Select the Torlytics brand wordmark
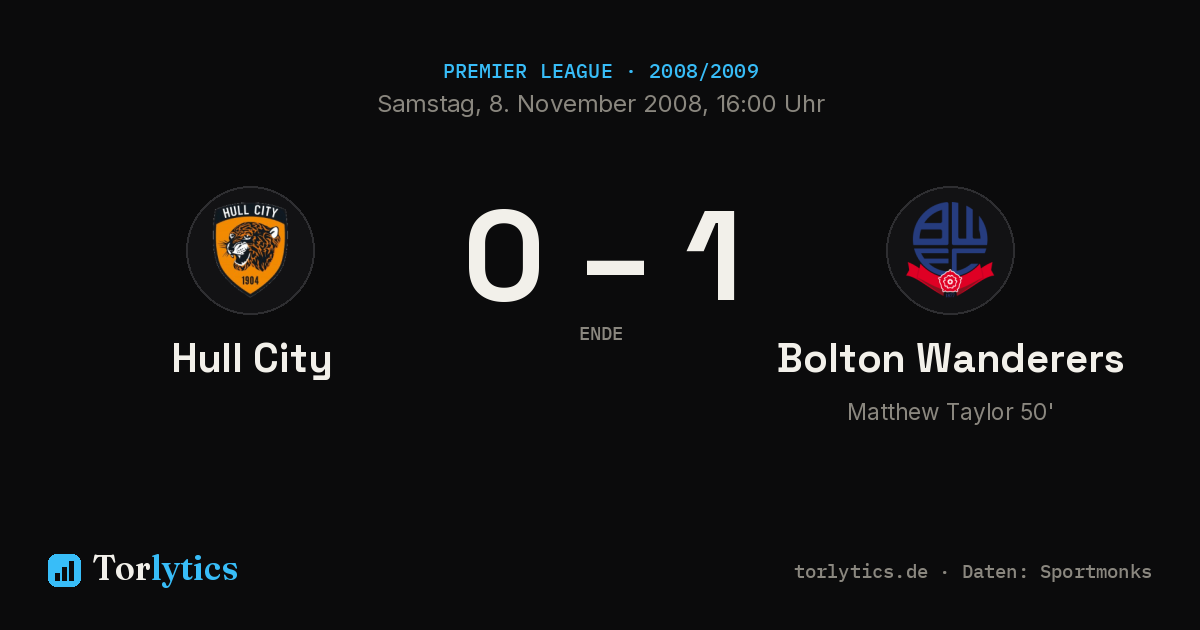This screenshot has height=630, width=1200. tap(165, 569)
